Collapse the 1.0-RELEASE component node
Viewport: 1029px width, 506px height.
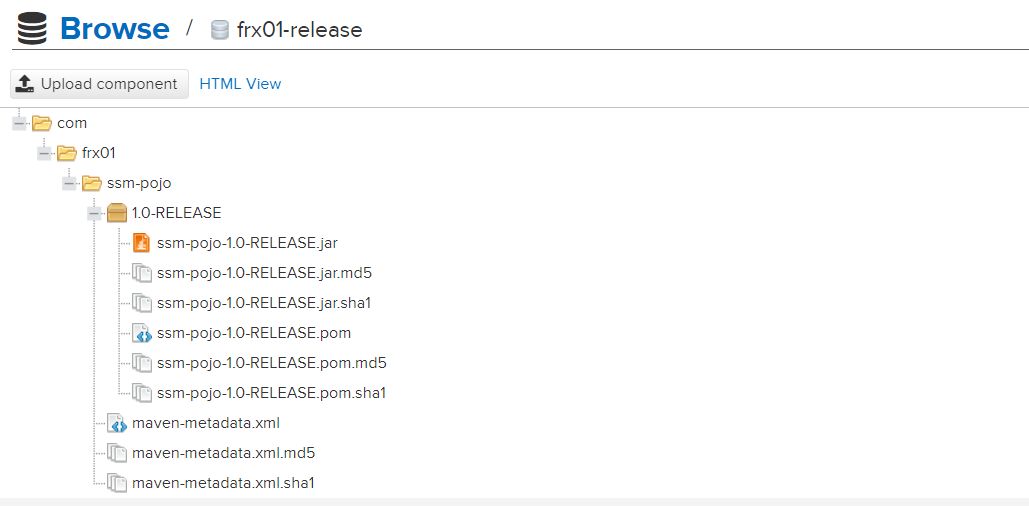[x=94, y=213]
